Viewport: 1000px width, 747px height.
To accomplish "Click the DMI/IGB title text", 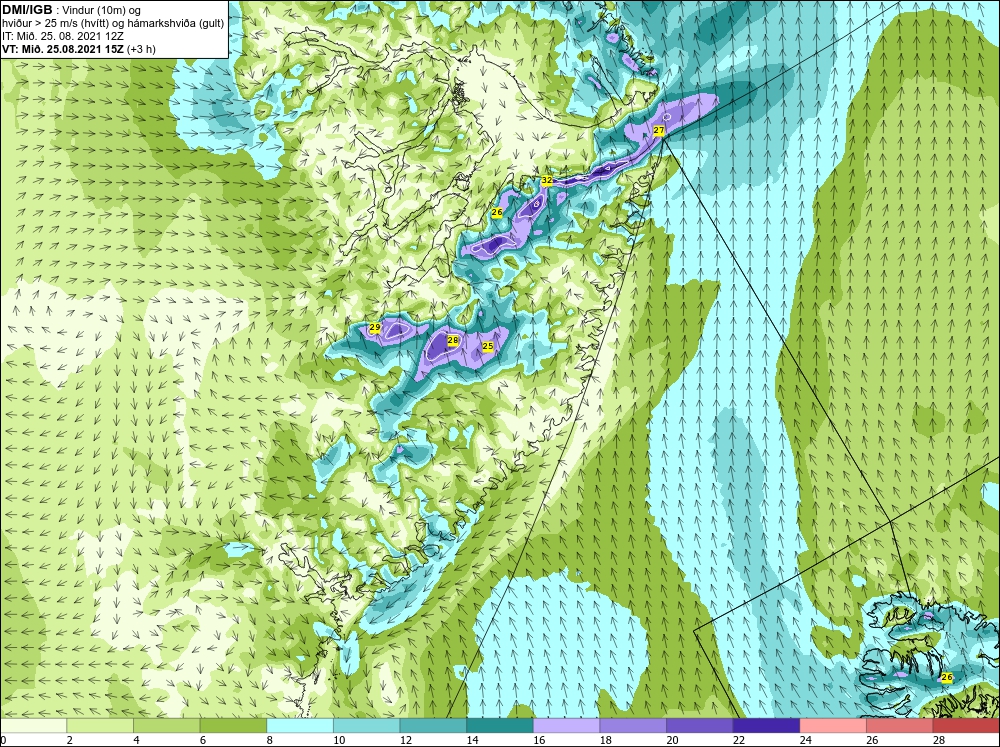I will pyautogui.click(x=27, y=10).
